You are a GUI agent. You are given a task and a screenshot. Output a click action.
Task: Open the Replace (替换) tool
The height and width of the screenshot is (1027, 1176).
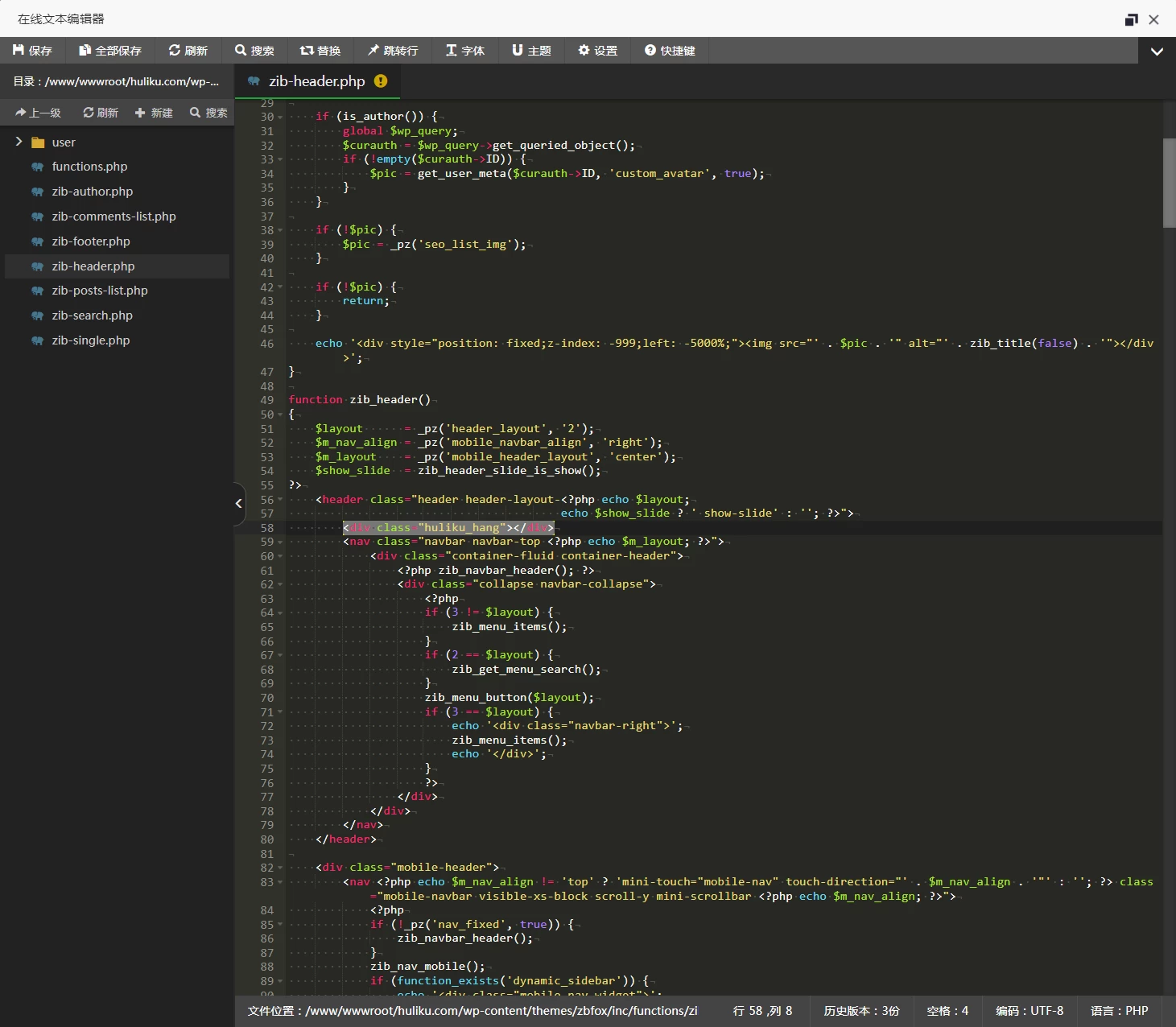pyautogui.click(x=320, y=51)
